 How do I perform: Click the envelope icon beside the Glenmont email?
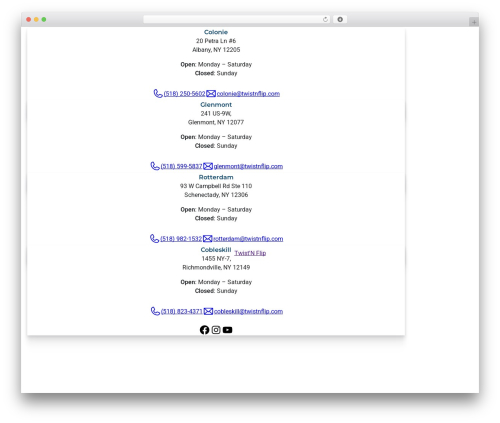point(208,166)
